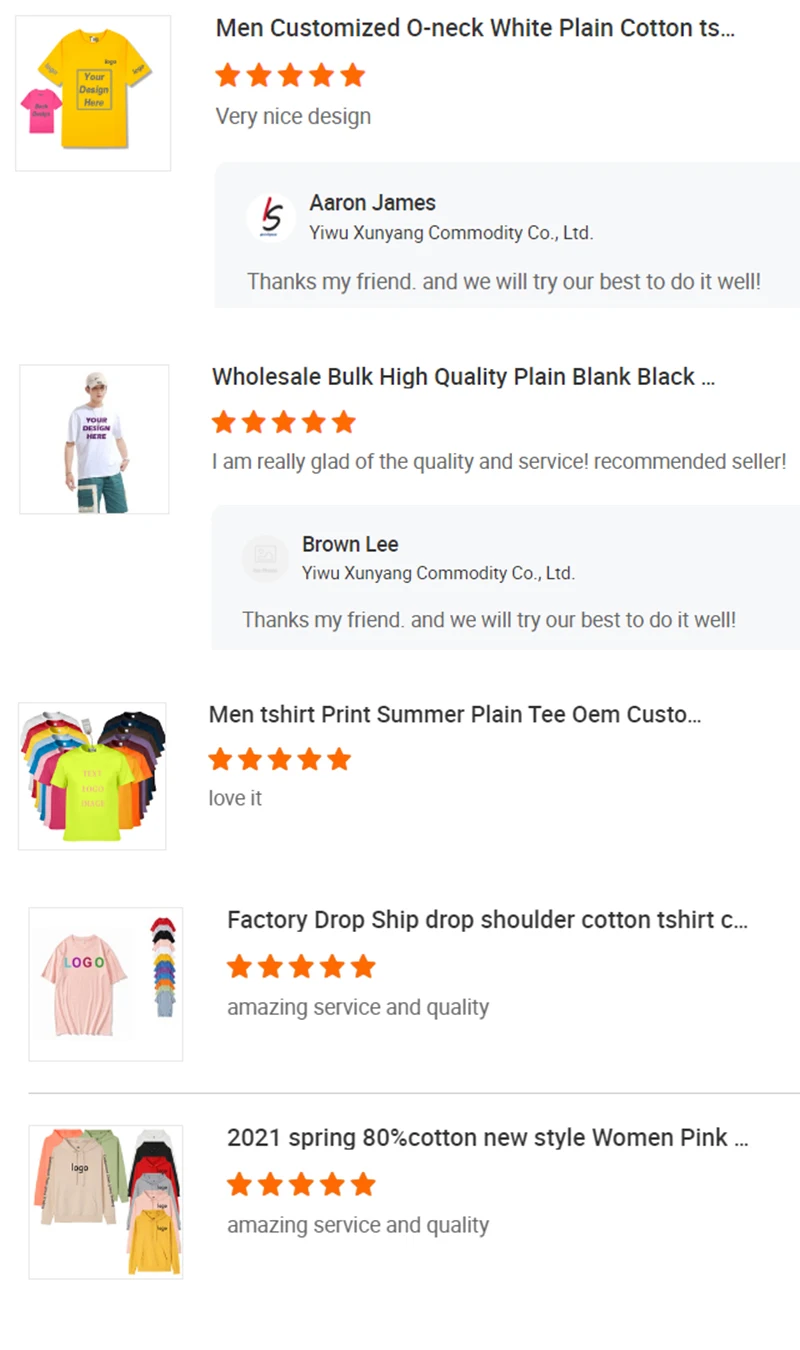Open the colorful hoodies product thumbnail
The image size is (800, 1350).
click(x=105, y=1202)
